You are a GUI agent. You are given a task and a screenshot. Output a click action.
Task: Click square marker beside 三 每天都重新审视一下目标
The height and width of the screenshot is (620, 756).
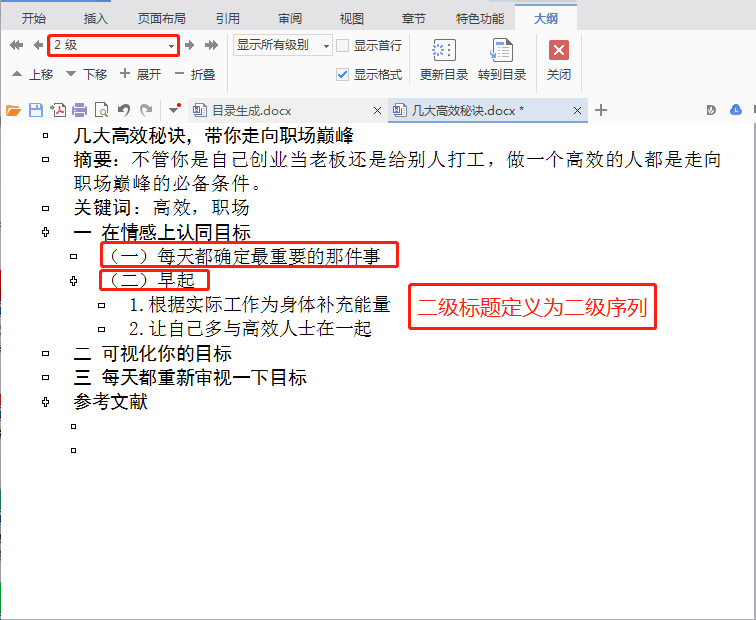[x=46, y=377]
